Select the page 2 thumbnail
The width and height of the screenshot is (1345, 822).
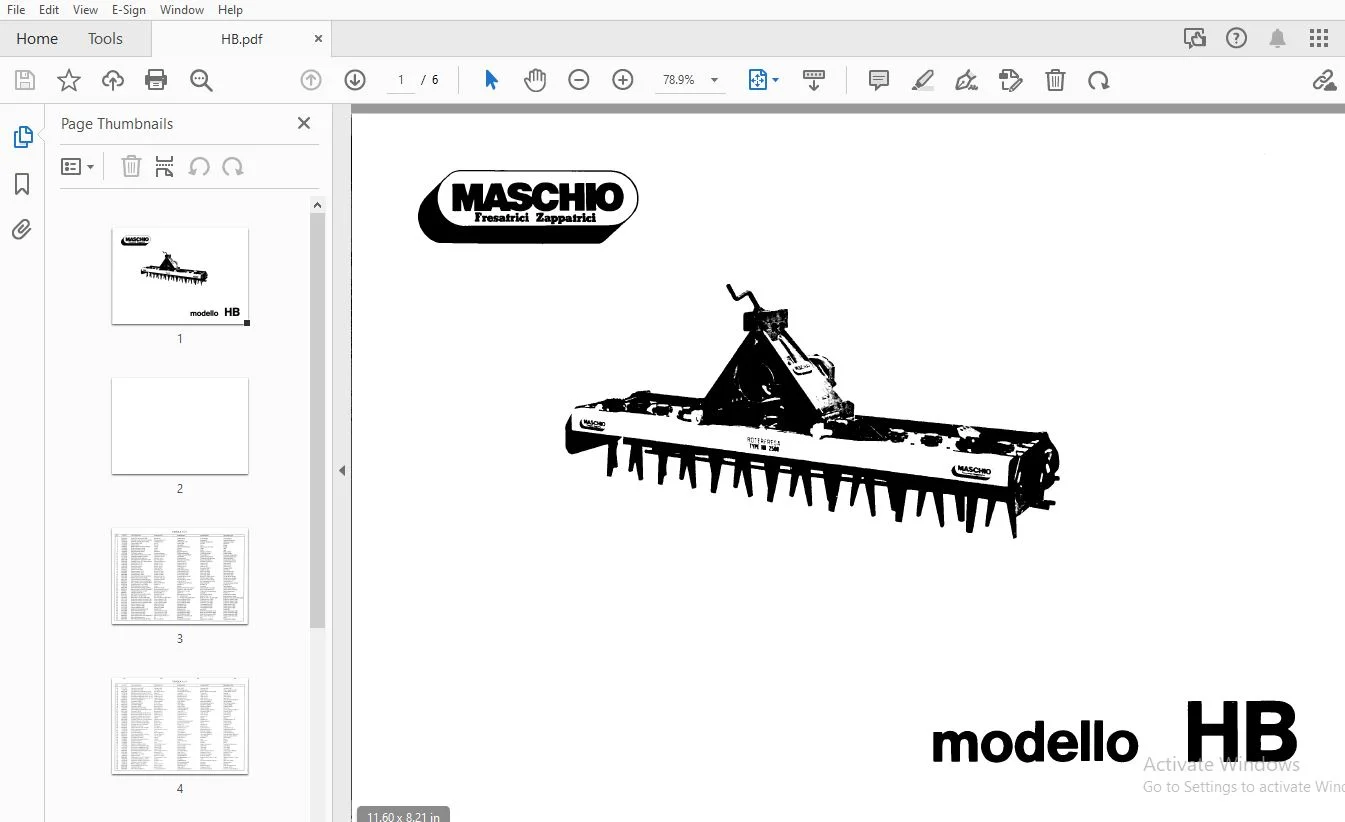click(180, 426)
